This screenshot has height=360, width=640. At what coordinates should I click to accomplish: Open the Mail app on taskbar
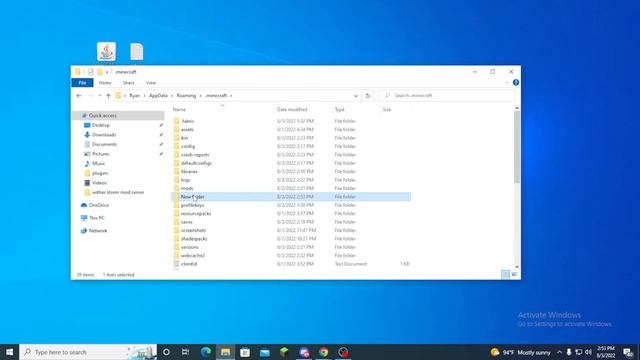(264, 352)
